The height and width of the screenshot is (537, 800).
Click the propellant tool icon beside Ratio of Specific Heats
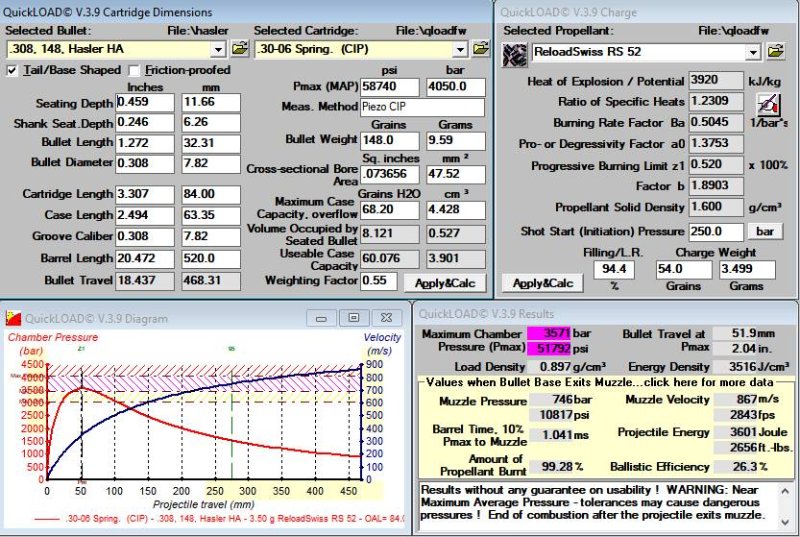tap(768, 104)
